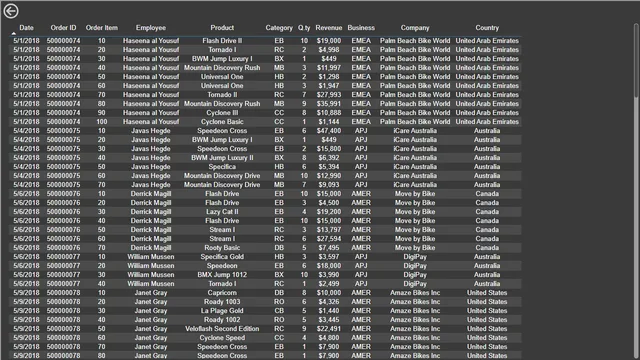Image resolution: width=640 pixels, height=360 pixels.
Task: Sort by the Employee column header
Action: (x=151, y=28)
